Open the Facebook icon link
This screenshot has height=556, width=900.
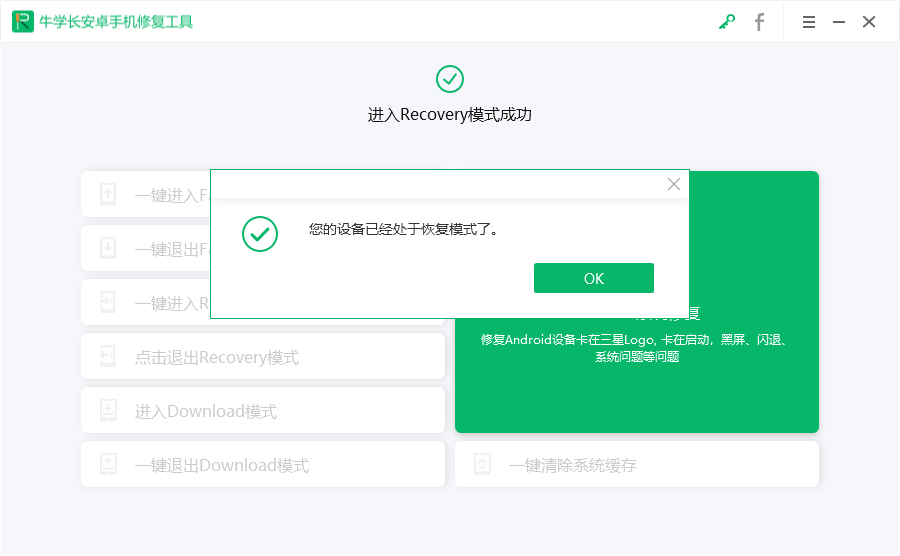[759, 22]
